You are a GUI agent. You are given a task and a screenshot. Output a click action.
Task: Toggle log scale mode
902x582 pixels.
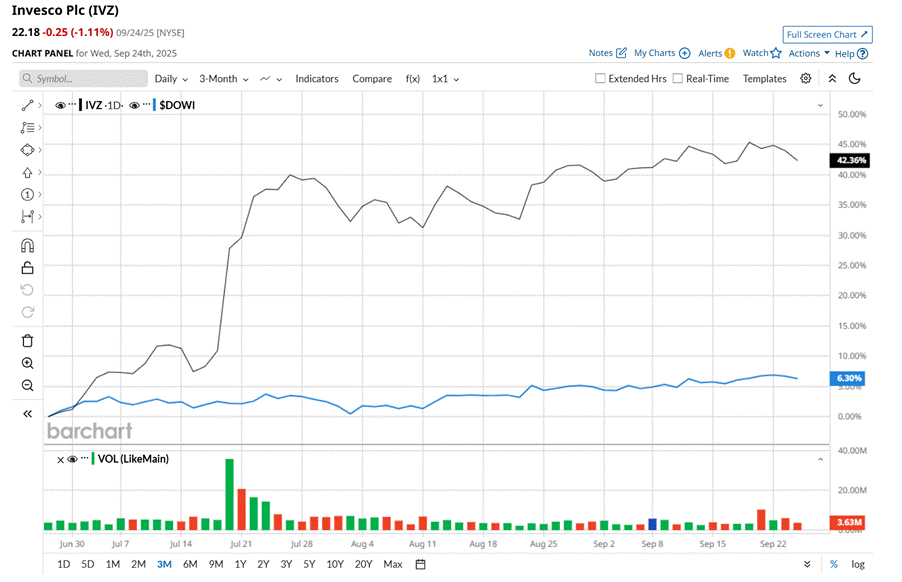858,565
